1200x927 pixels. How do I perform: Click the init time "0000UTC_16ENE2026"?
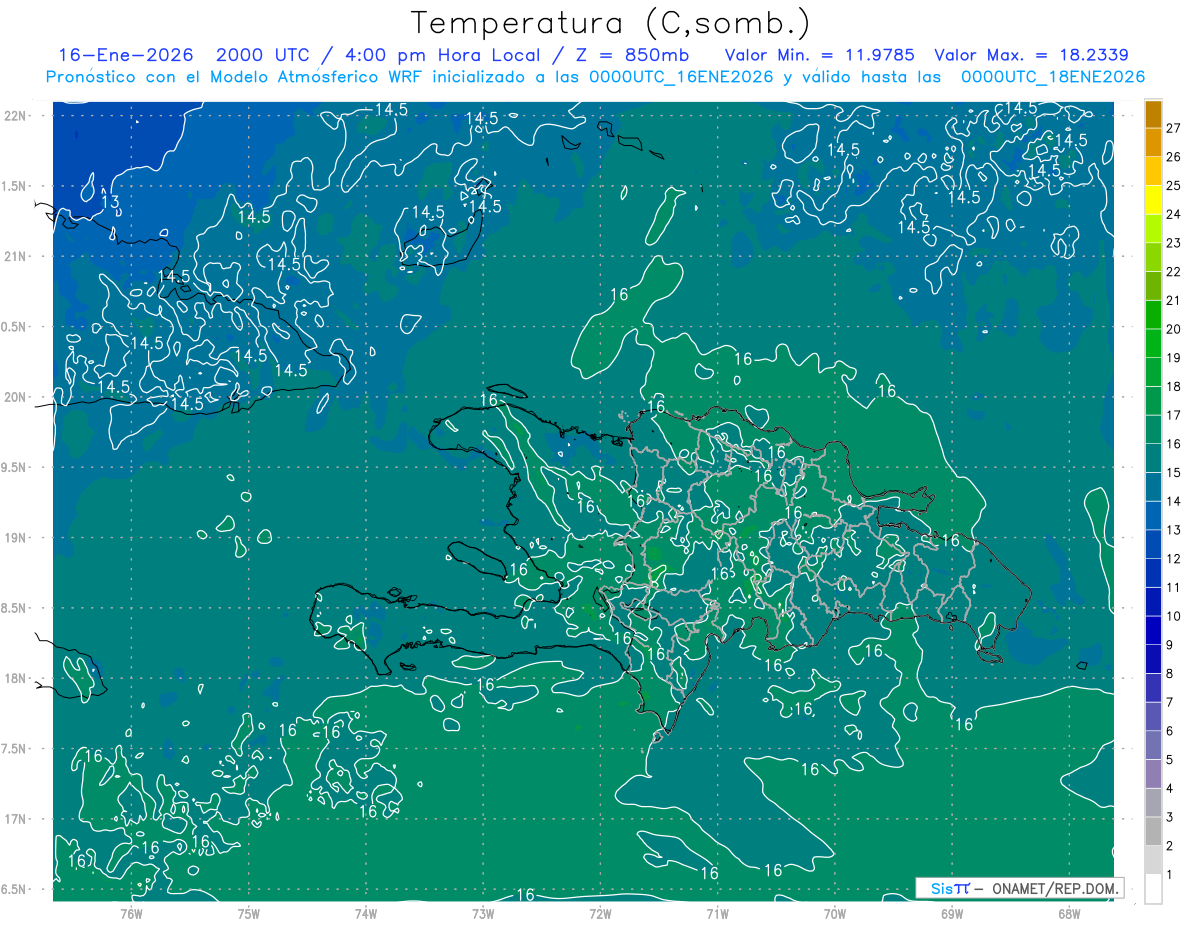(681, 77)
